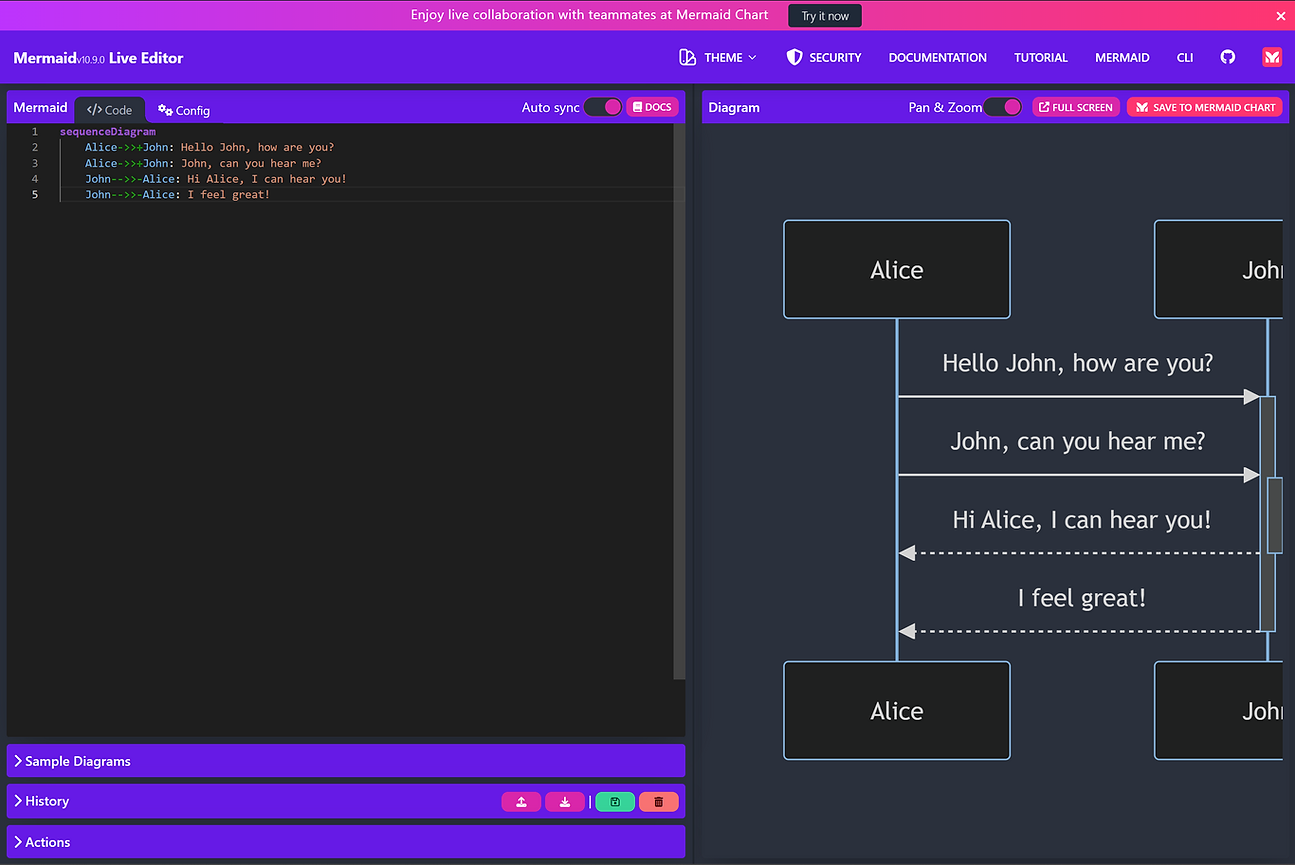Click the code editor vertical scrollbar

point(680,400)
